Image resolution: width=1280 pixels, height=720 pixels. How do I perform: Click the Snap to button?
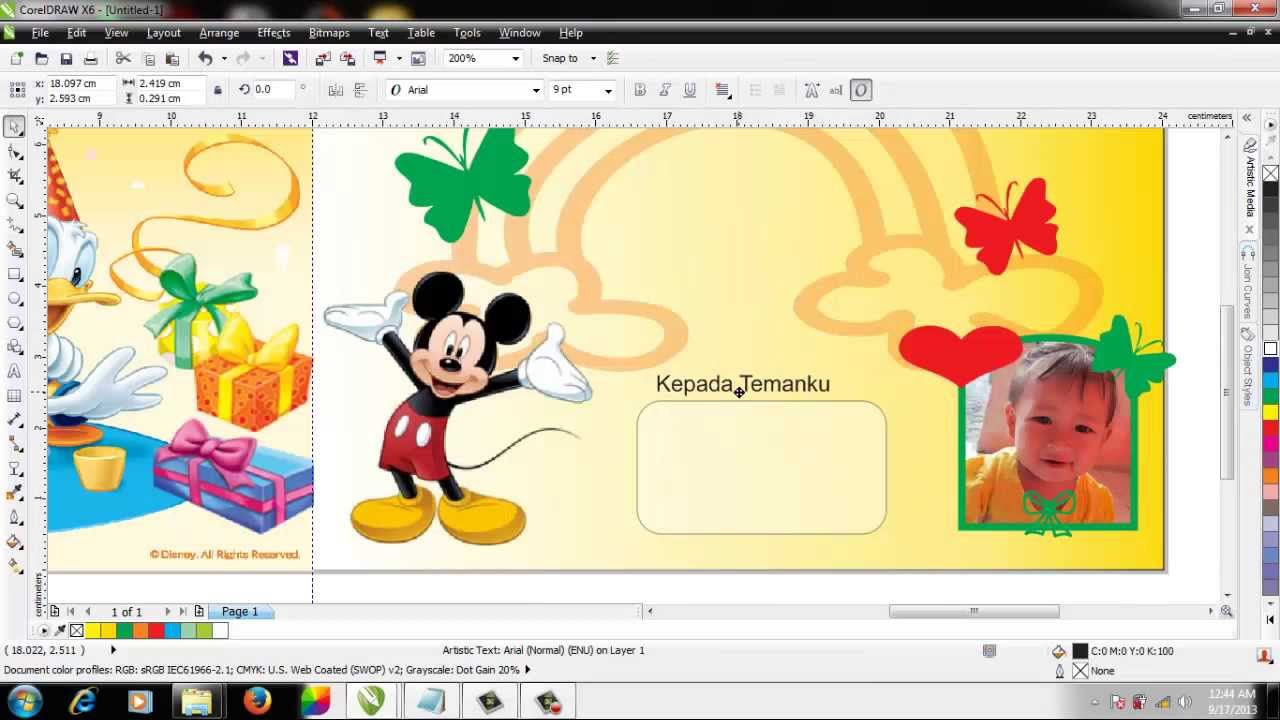[560, 59]
